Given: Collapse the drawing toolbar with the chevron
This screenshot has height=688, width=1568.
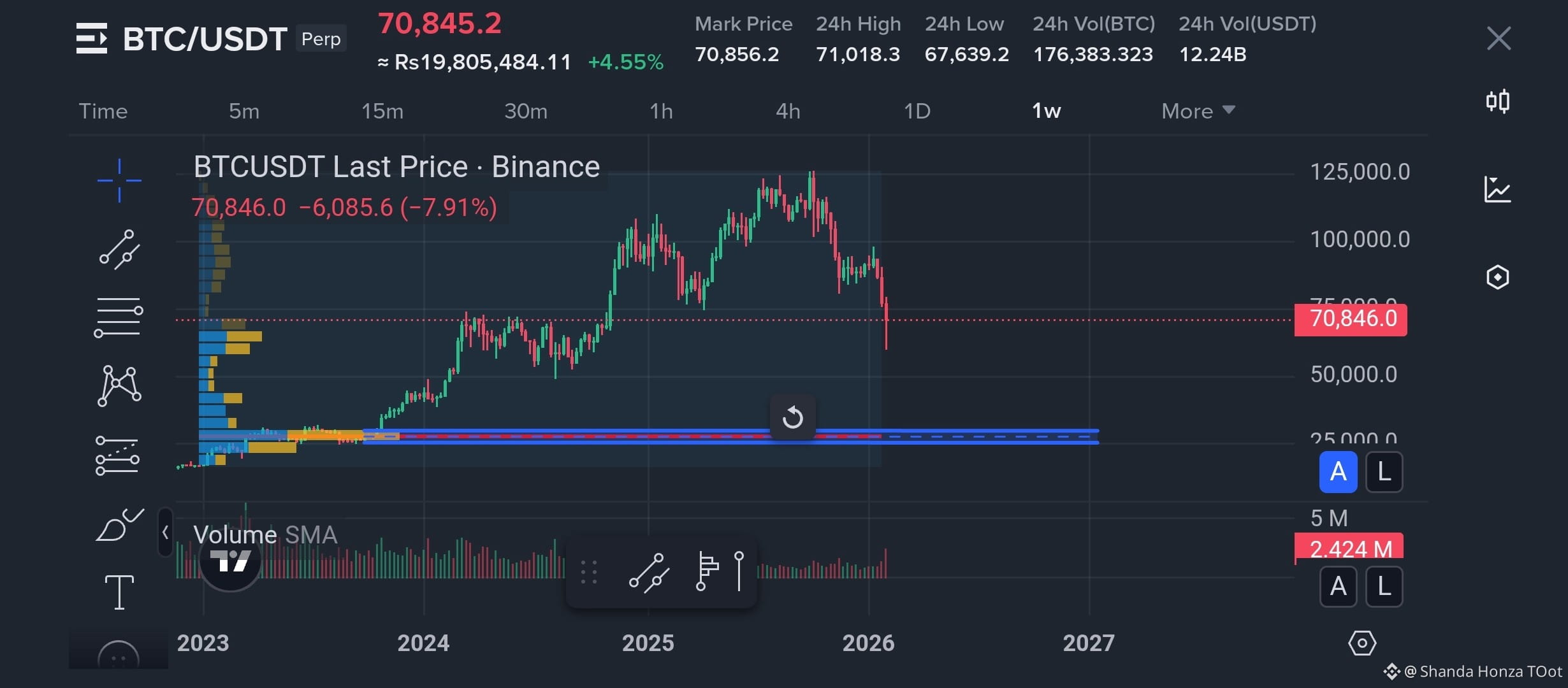Looking at the screenshot, I should (165, 532).
